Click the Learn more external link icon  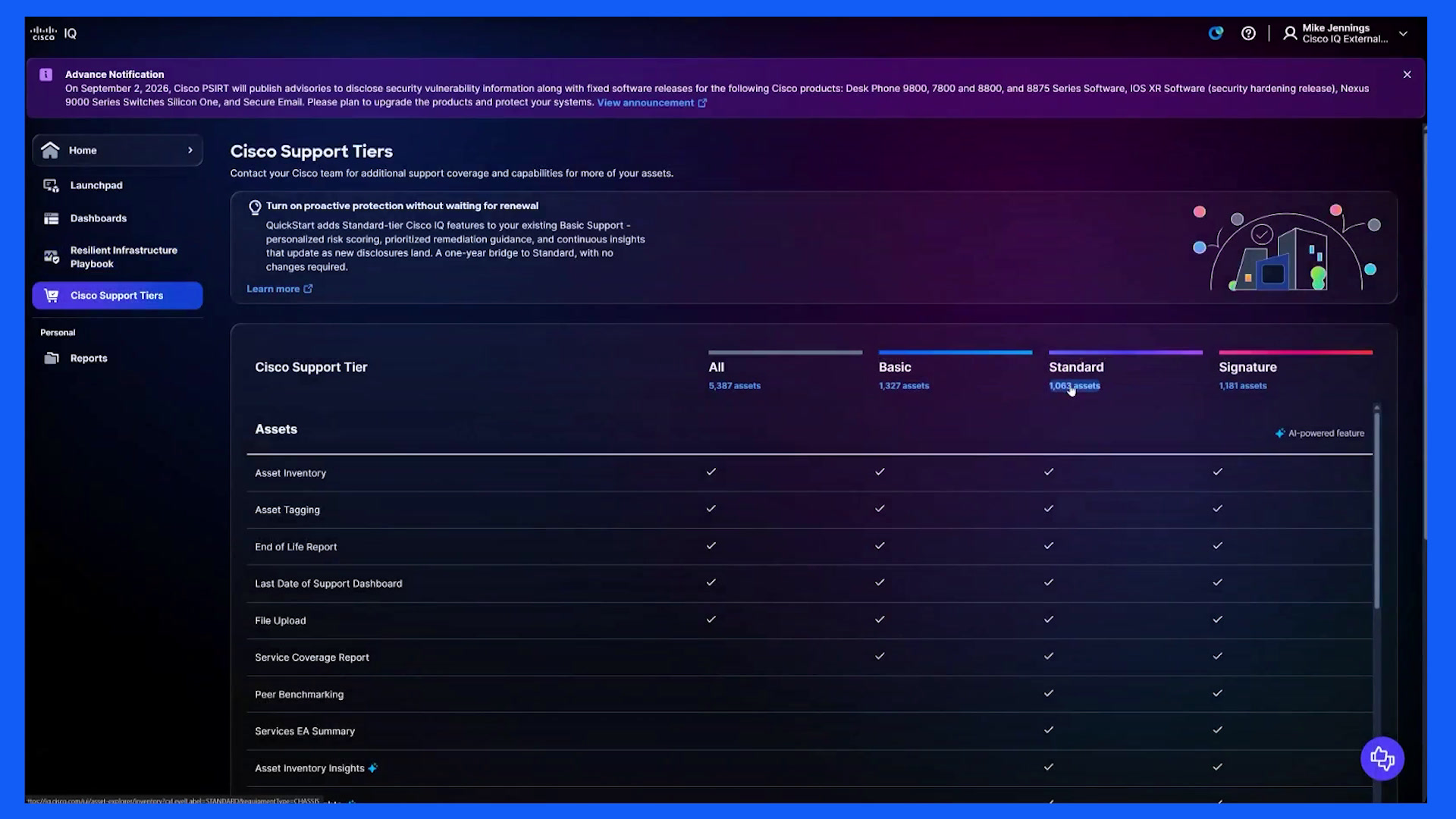(x=308, y=289)
